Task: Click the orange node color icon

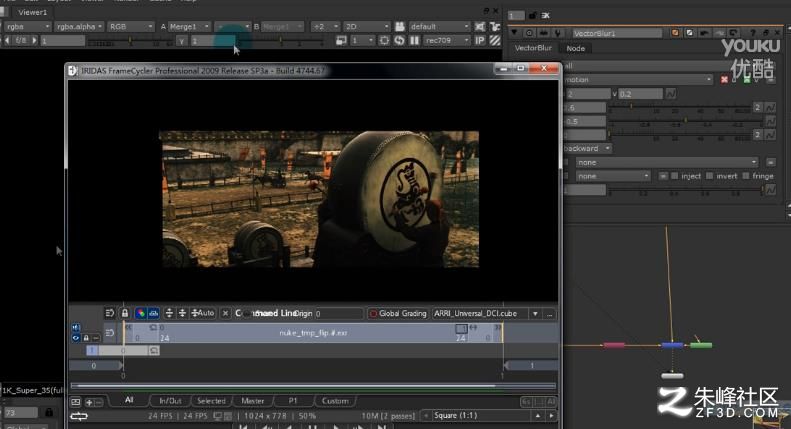Action: tap(675, 33)
